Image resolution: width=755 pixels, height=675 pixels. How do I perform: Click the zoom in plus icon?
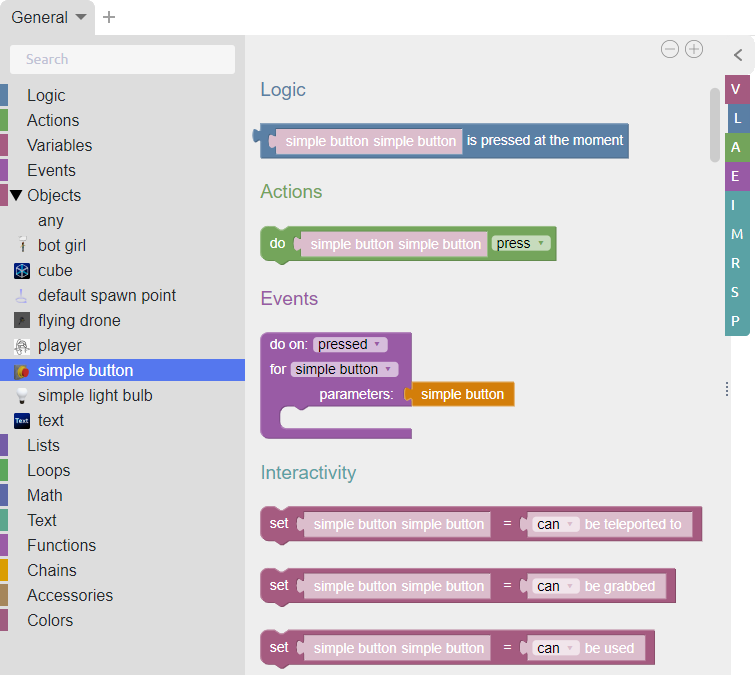pyautogui.click(x=693, y=49)
